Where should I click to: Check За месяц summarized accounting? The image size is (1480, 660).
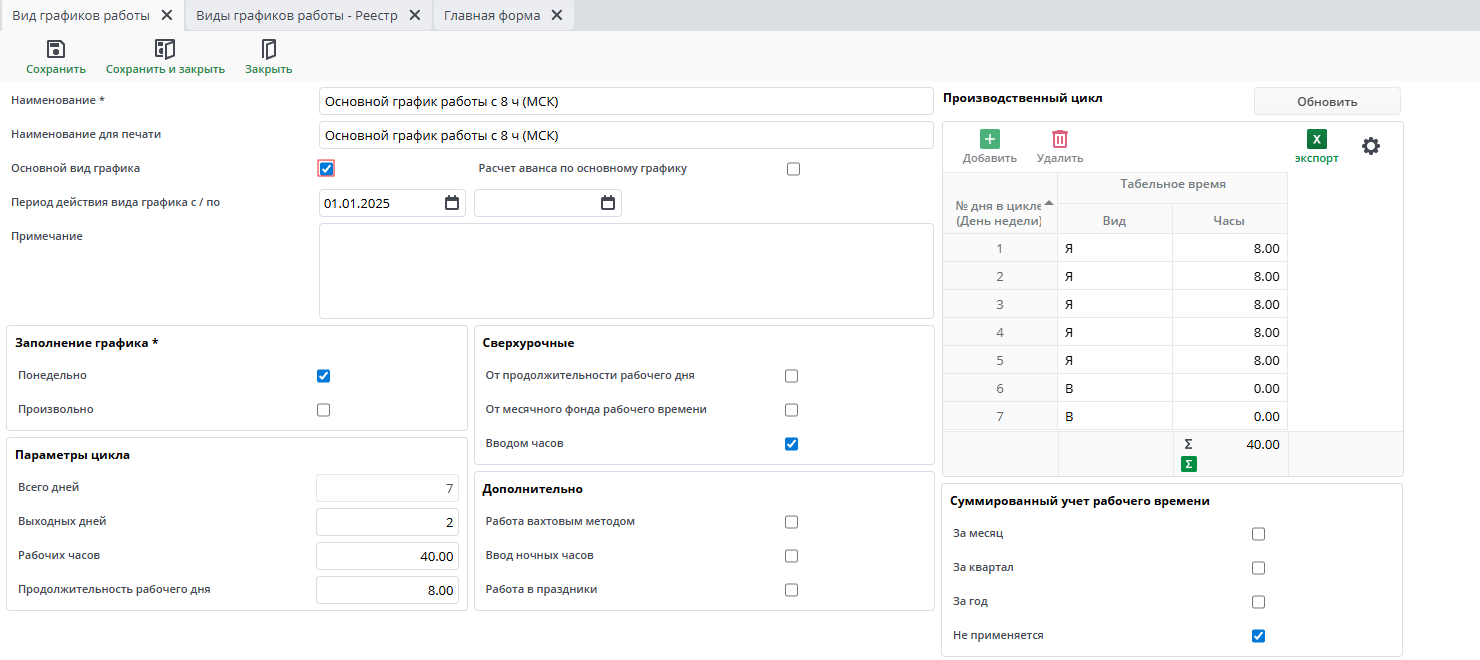(x=1258, y=534)
